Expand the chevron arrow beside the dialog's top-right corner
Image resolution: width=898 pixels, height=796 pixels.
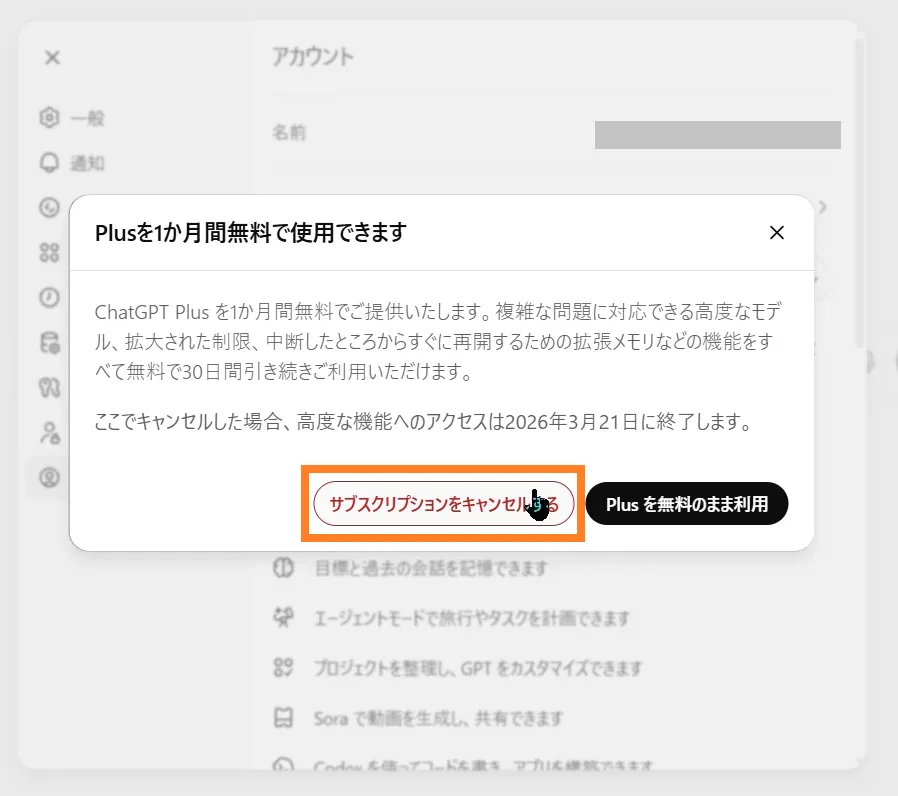(823, 207)
